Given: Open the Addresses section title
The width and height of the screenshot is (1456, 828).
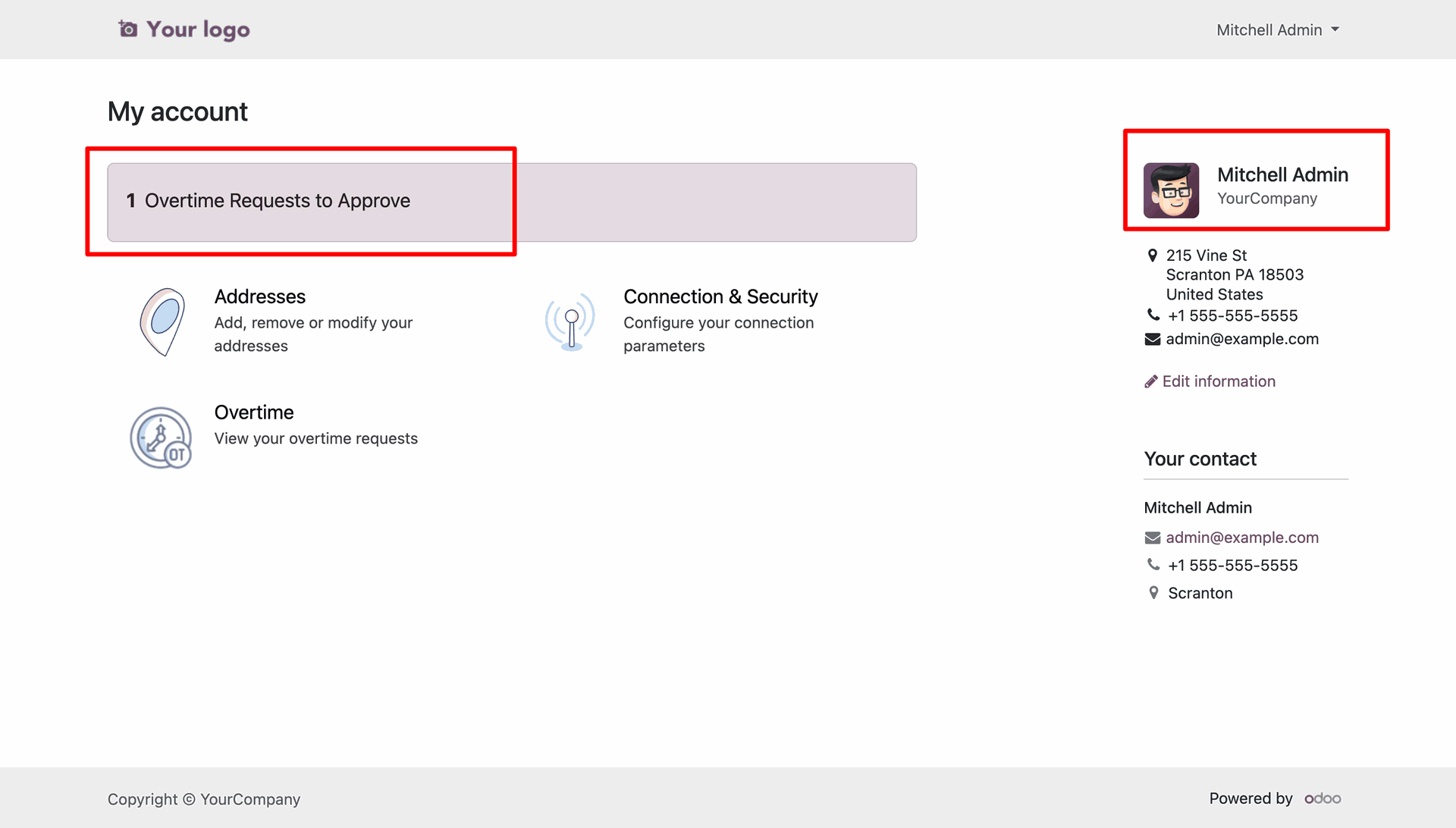Looking at the screenshot, I should coord(259,296).
